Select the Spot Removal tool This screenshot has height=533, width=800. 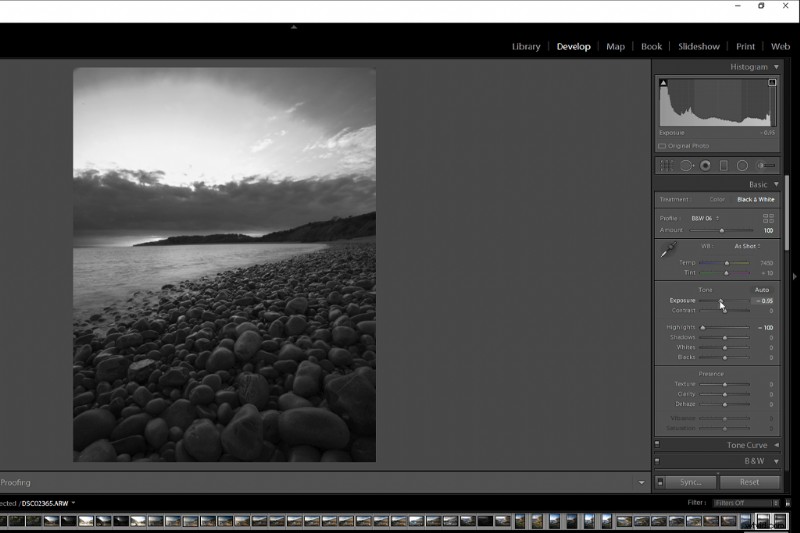(x=686, y=165)
